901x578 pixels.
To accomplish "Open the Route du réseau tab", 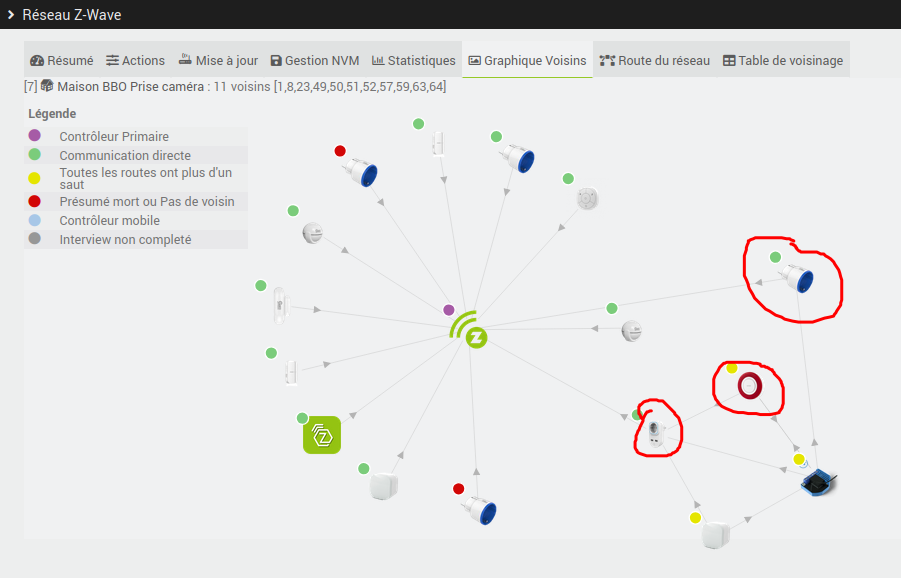I will (x=655, y=60).
